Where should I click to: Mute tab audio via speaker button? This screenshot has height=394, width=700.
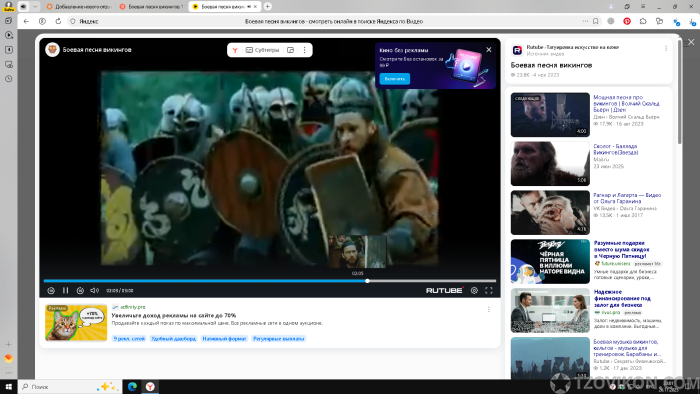click(x=23, y=7)
